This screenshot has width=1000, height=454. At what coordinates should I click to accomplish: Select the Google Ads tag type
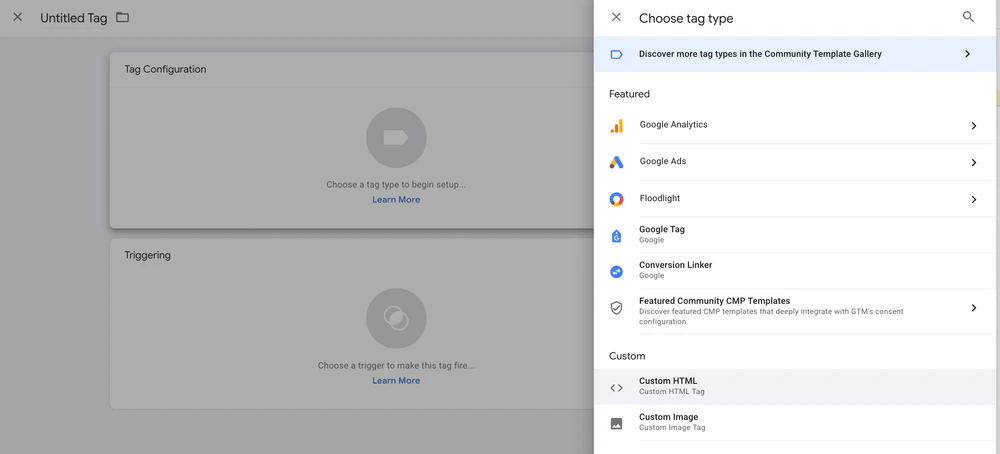794,162
